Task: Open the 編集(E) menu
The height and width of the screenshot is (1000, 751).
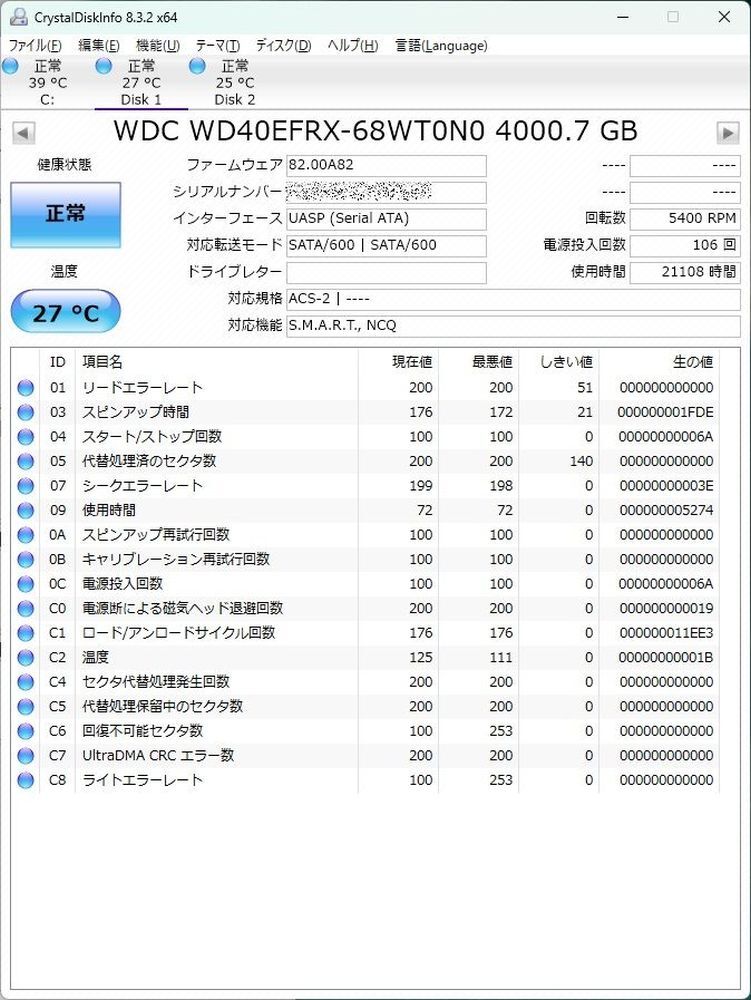Action: (x=98, y=45)
